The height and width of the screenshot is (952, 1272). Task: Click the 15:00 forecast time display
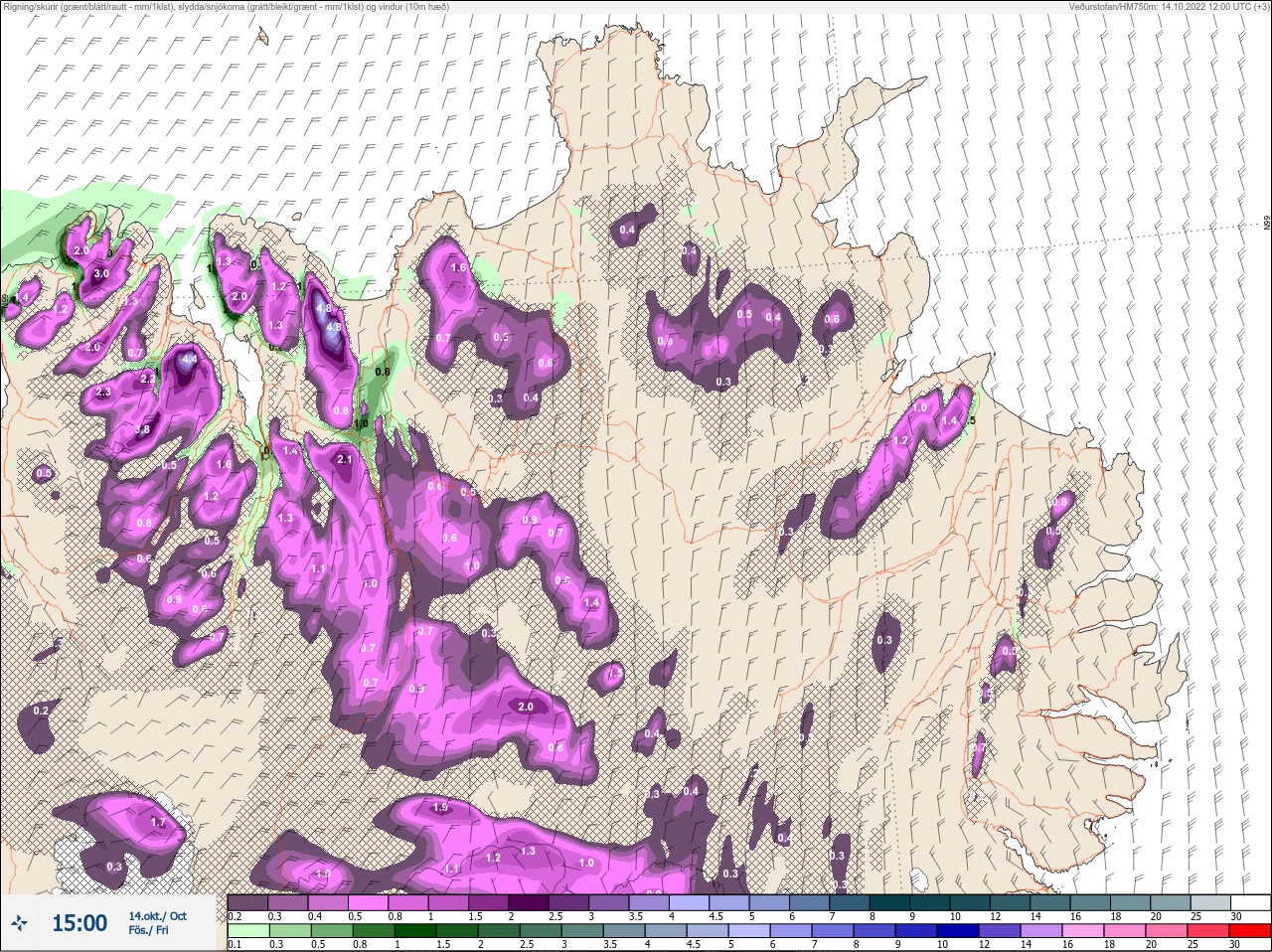(x=79, y=923)
